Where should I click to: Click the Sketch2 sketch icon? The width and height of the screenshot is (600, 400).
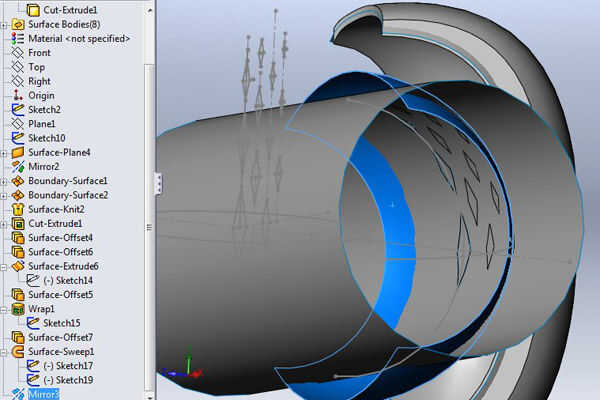(x=18, y=109)
